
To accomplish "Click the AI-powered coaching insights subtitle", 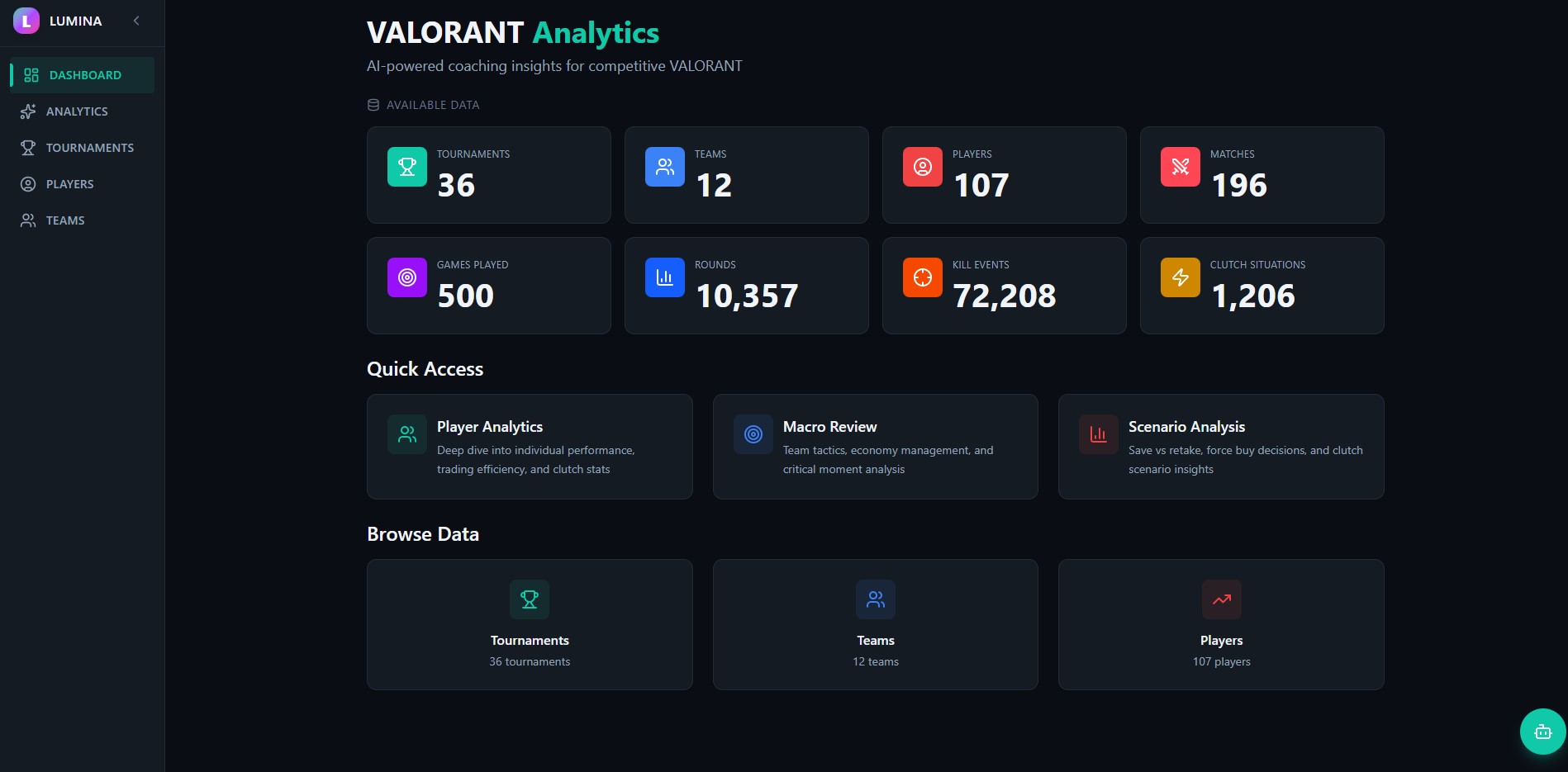I will click(x=554, y=66).
